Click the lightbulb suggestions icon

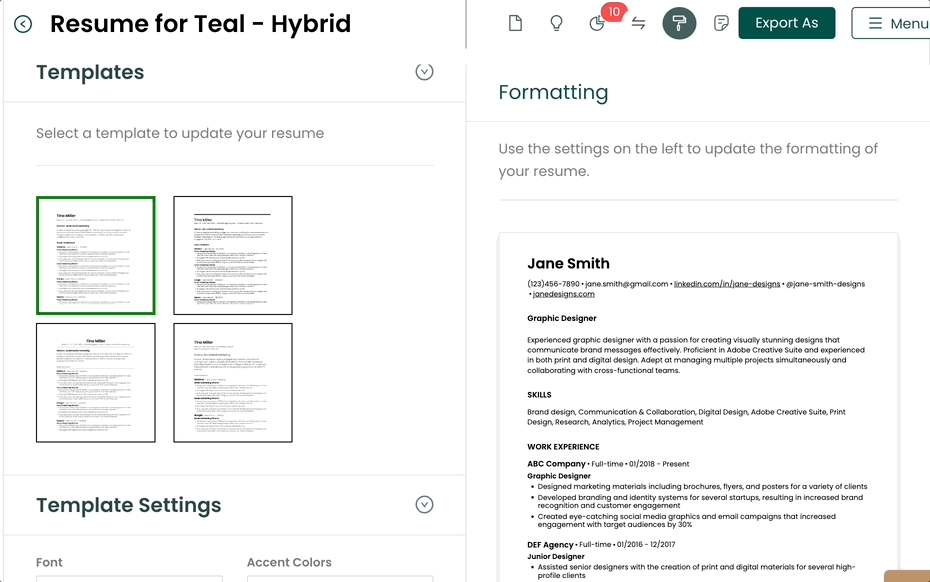(556, 22)
